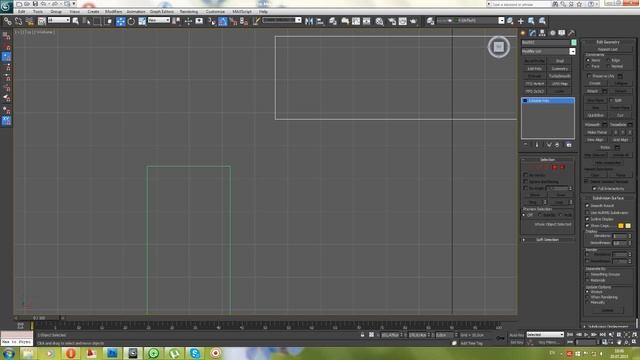The width and height of the screenshot is (640, 360).
Task: Open the selection filter dropdown in toolbar
Action: click(59, 20)
